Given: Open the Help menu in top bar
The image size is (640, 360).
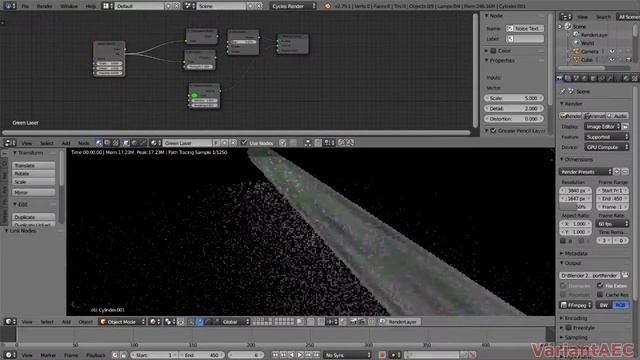Looking at the screenshot, I should pos(91,6).
